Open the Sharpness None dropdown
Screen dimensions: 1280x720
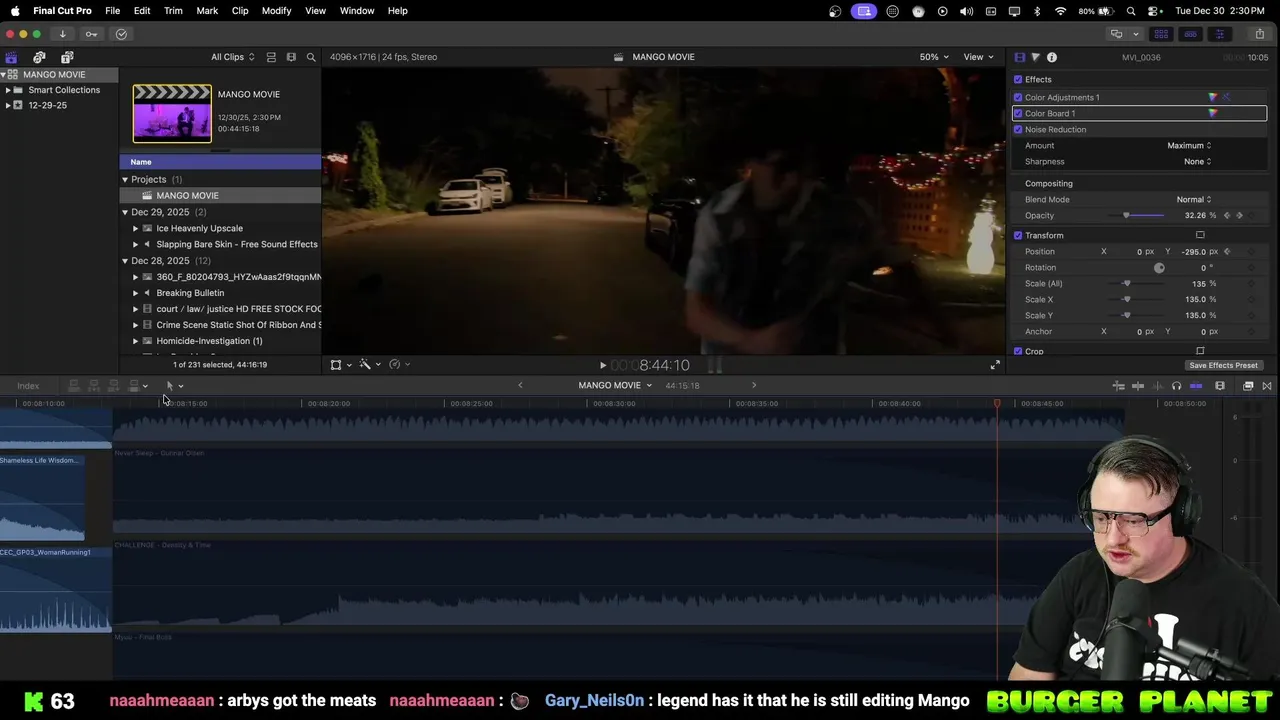click(1197, 161)
